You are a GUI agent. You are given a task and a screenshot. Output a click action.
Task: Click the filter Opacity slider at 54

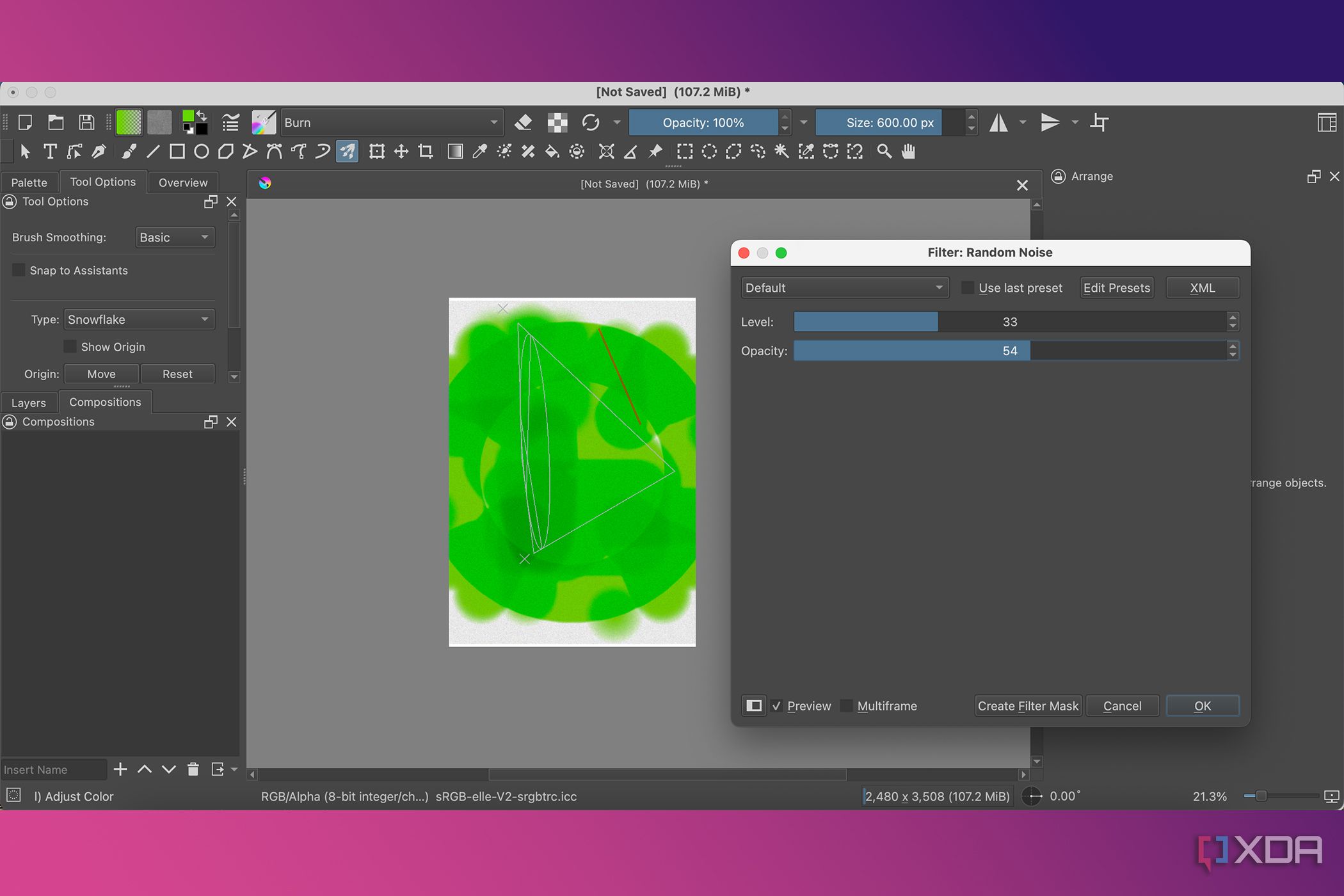click(x=1010, y=351)
